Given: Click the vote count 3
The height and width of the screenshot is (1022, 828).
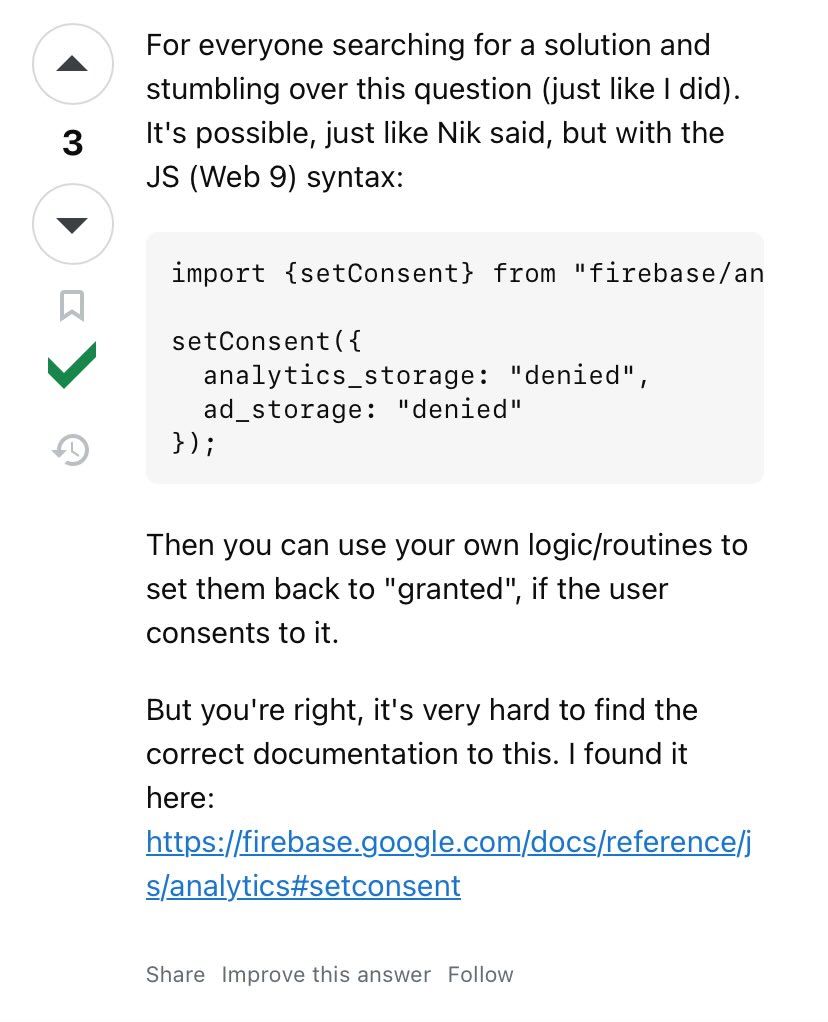Looking at the screenshot, I should [72, 144].
